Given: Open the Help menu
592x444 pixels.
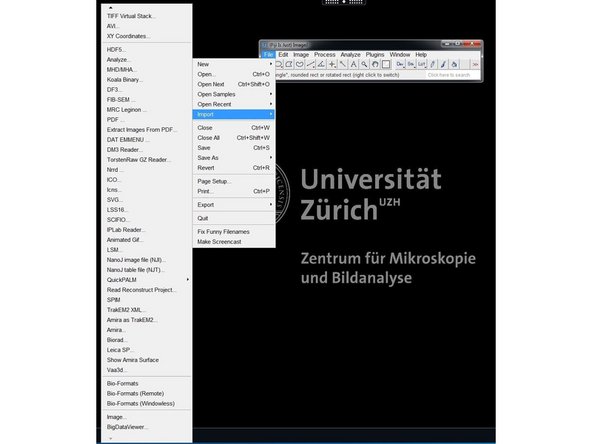Looking at the screenshot, I should [x=421, y=55].
